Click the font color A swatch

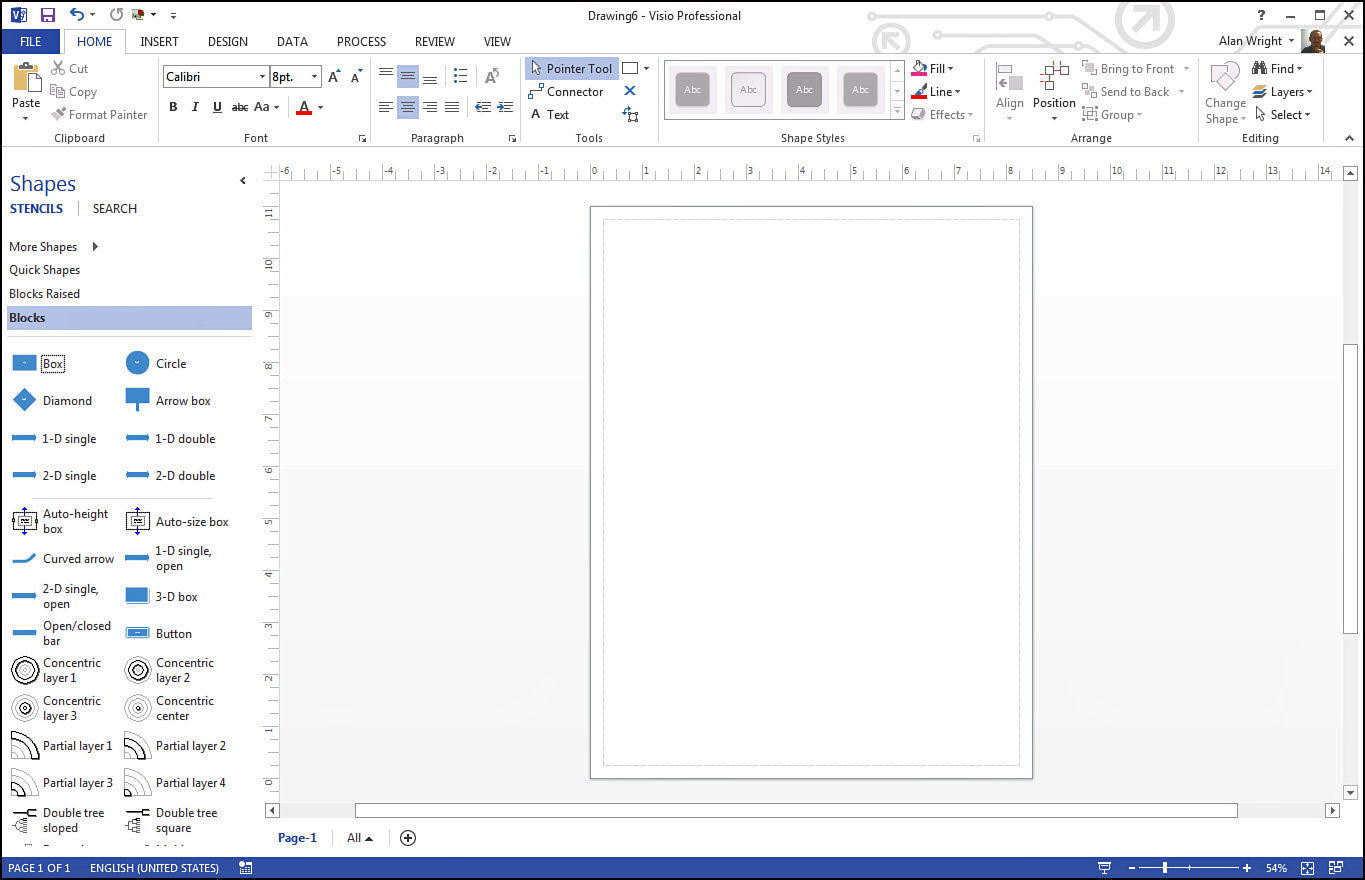(x=304, y=107)
